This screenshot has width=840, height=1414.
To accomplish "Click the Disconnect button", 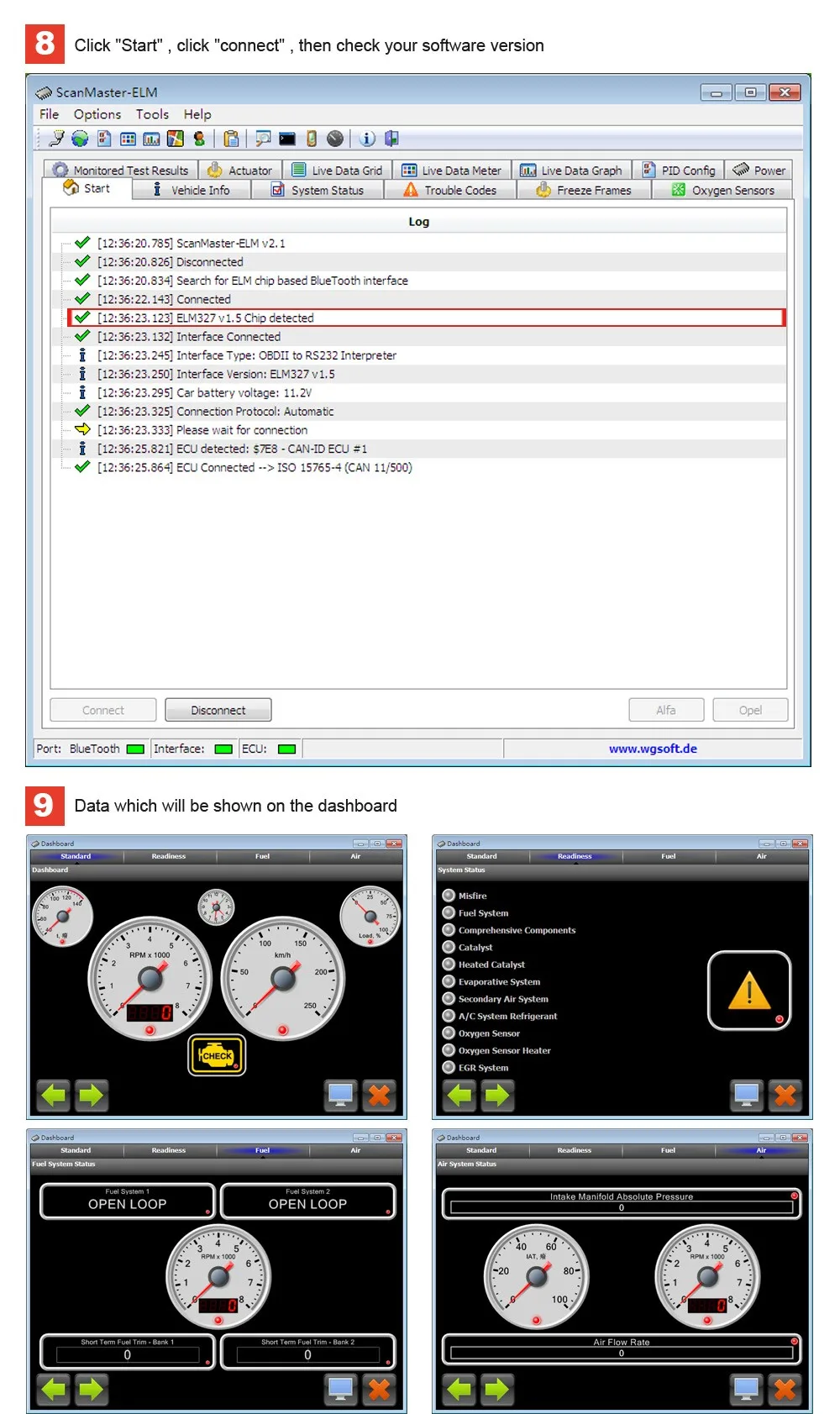I will point(218,710).
